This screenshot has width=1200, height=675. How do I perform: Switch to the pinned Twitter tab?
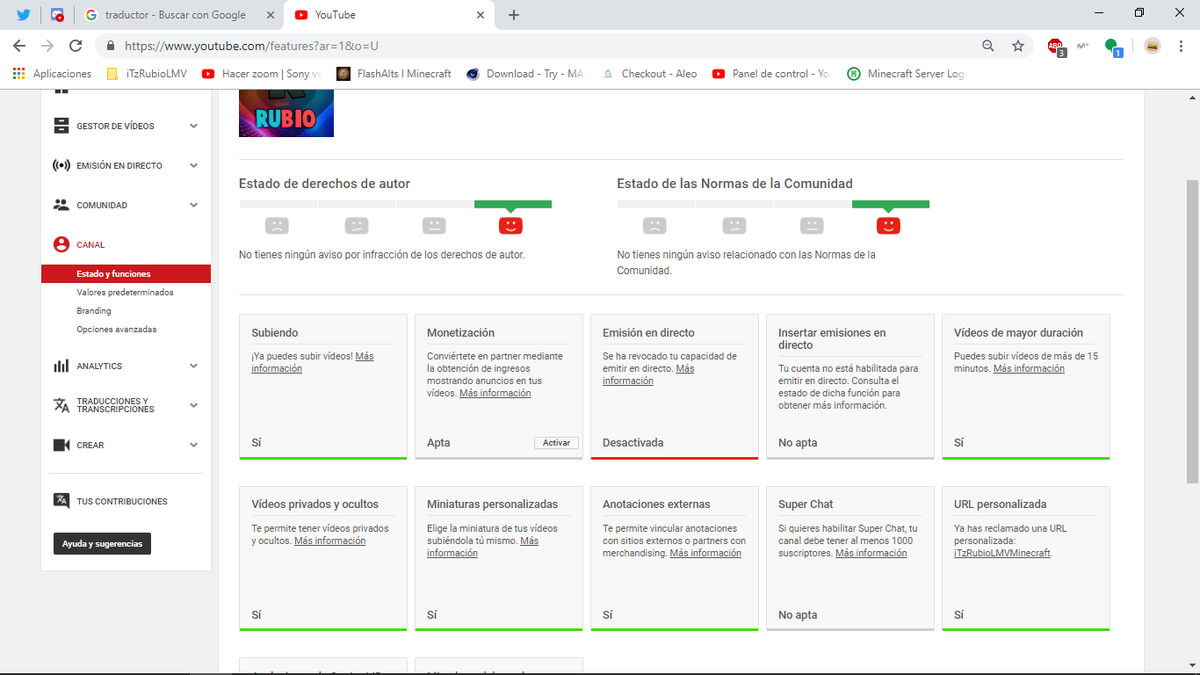coord(23,15)
